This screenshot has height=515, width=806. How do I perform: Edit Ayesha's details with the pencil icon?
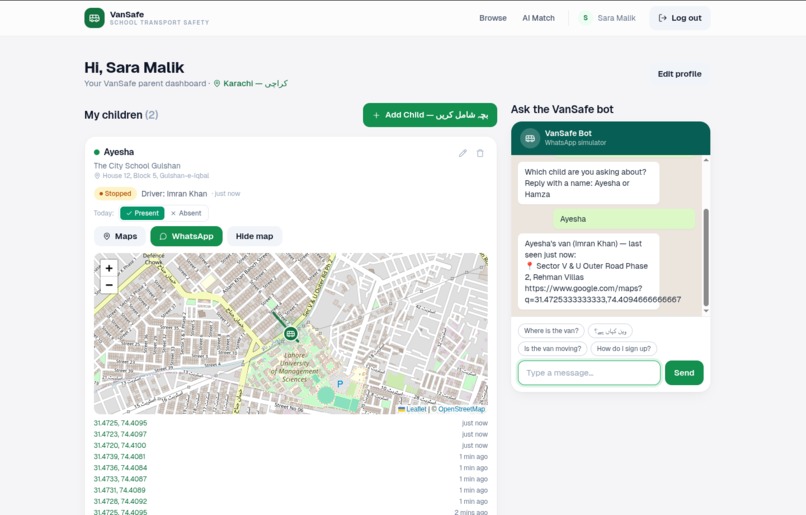click(463, 153)
